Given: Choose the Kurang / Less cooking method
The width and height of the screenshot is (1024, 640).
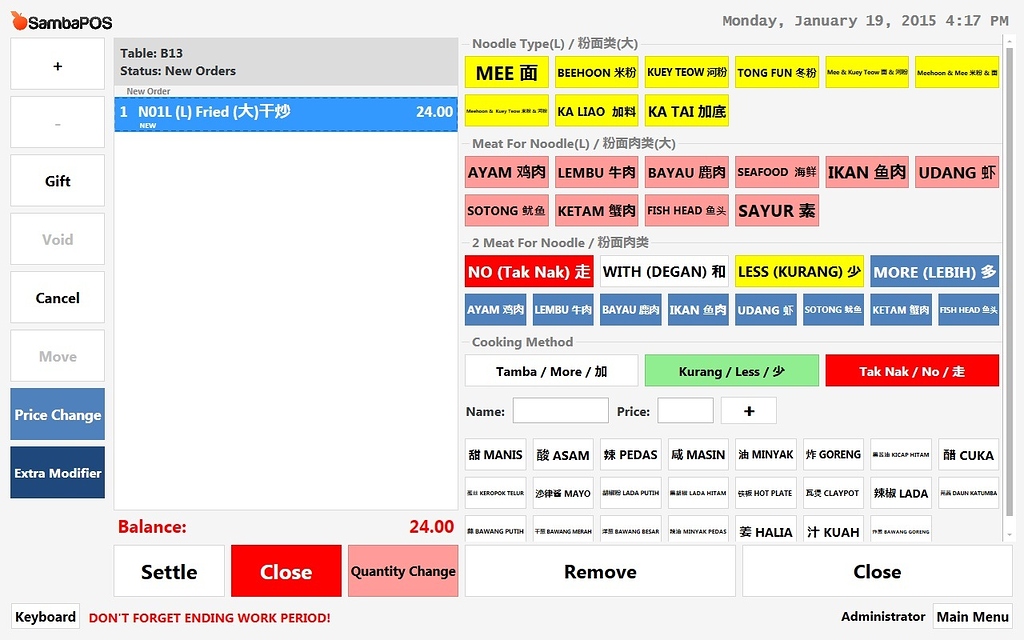Looking at the screenshot, I should pos(731,370).
